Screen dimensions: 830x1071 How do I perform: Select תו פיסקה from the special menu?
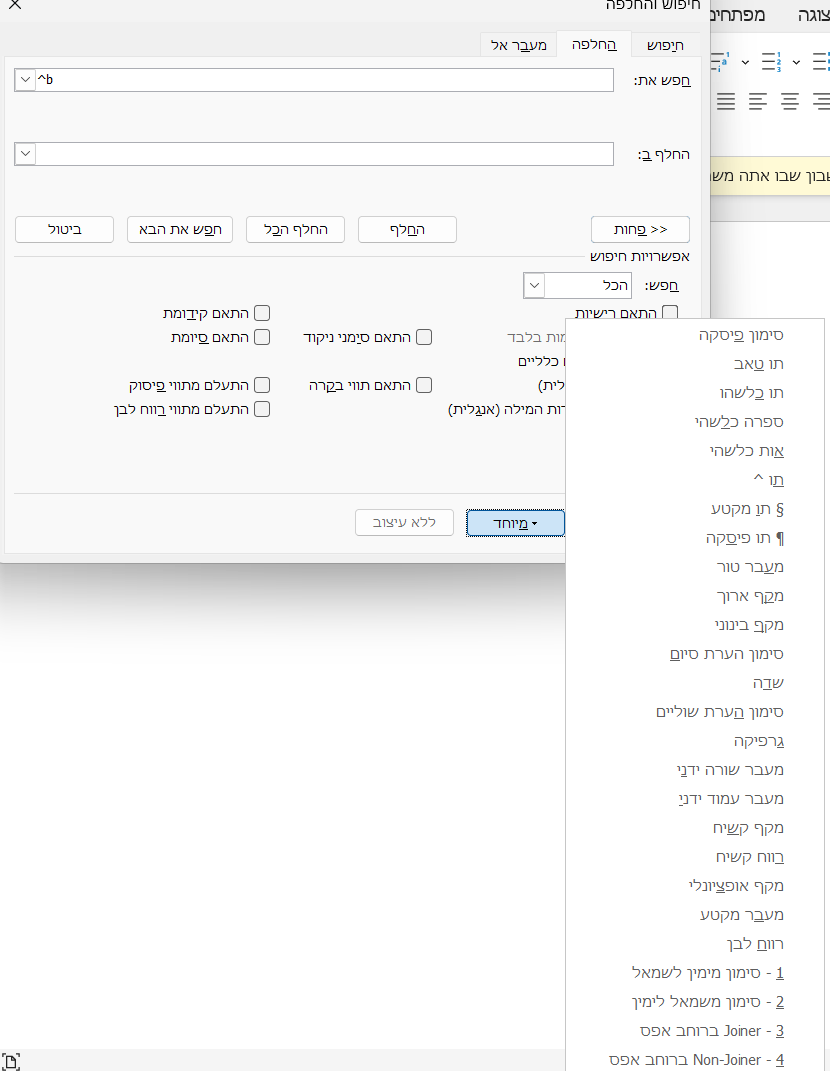(x=744, y=538)
